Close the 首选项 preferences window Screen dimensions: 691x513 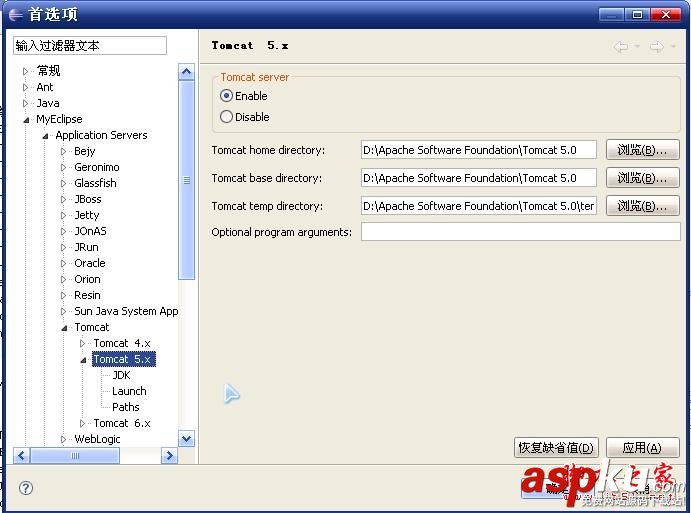666,15
